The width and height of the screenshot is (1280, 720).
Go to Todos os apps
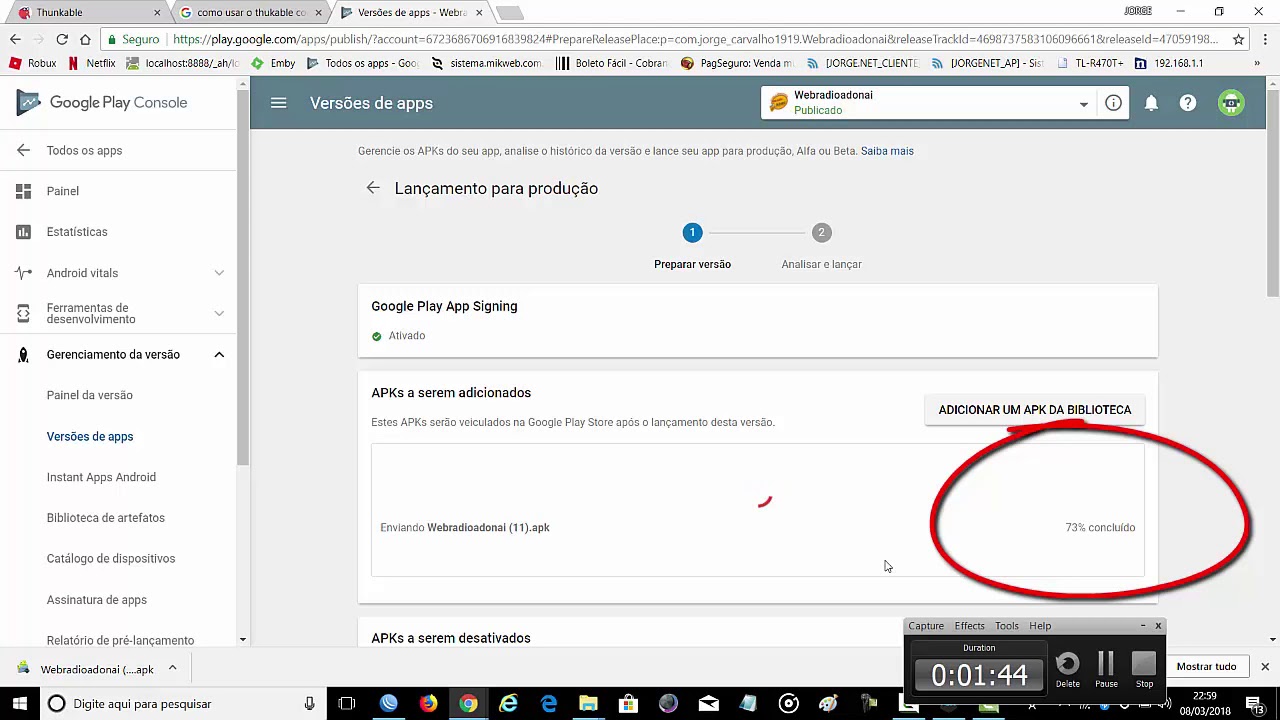click(84, 150)
